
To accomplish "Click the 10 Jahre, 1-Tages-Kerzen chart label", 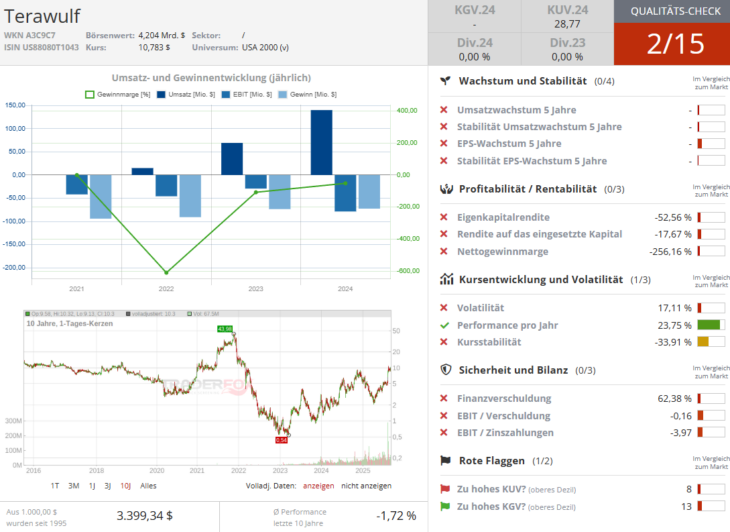I will click(69, 323).
